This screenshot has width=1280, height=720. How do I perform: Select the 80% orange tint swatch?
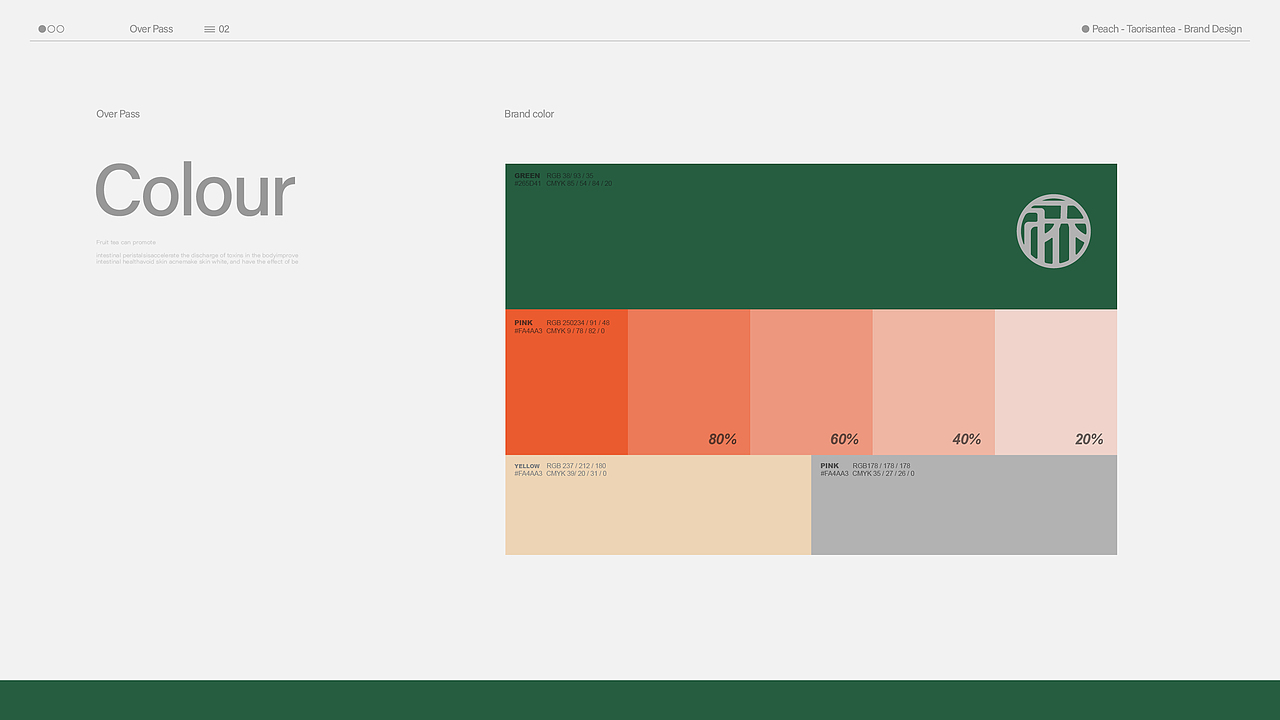point(689,382)
